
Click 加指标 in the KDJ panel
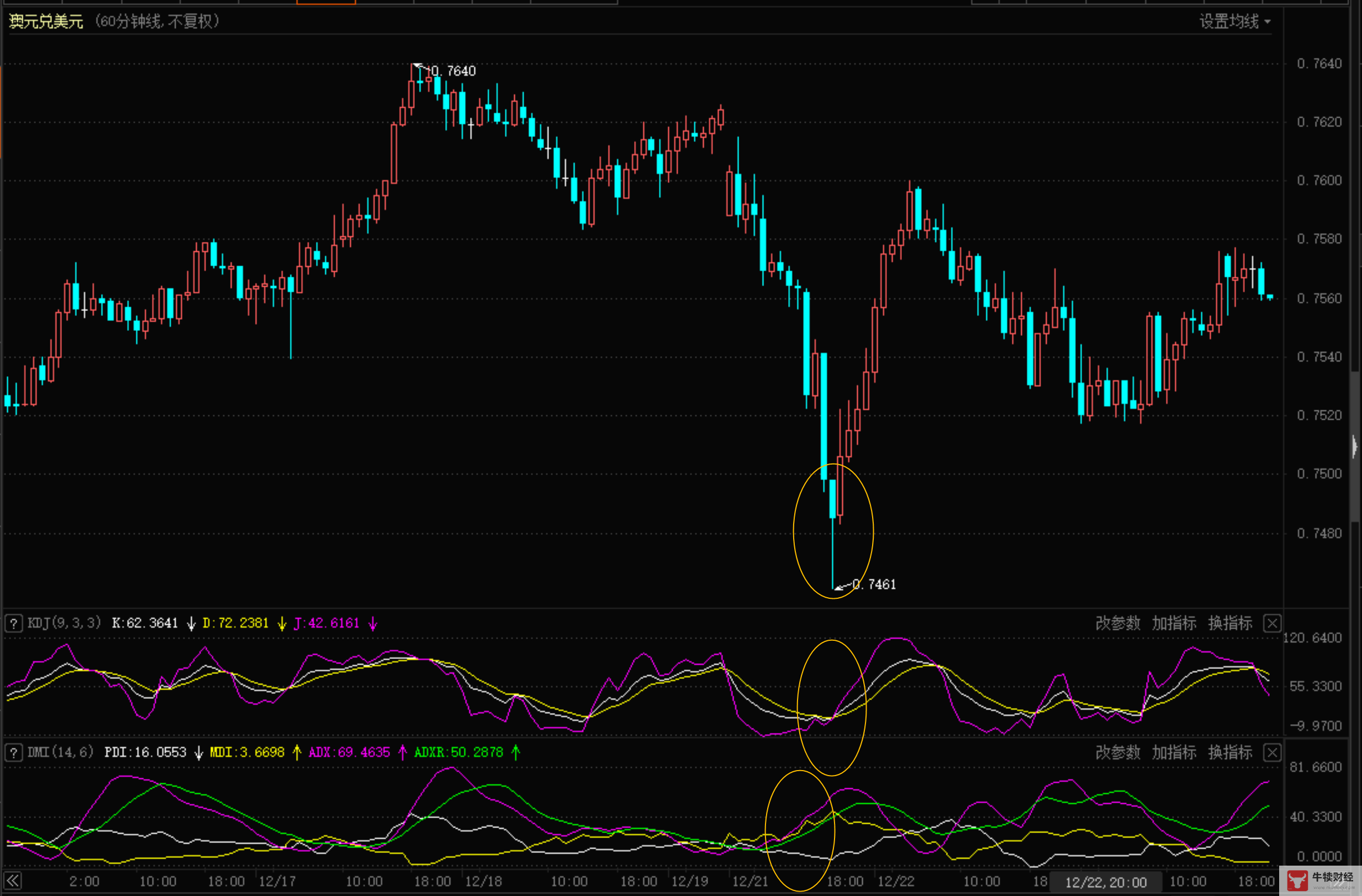click(x=1174, y=623)
